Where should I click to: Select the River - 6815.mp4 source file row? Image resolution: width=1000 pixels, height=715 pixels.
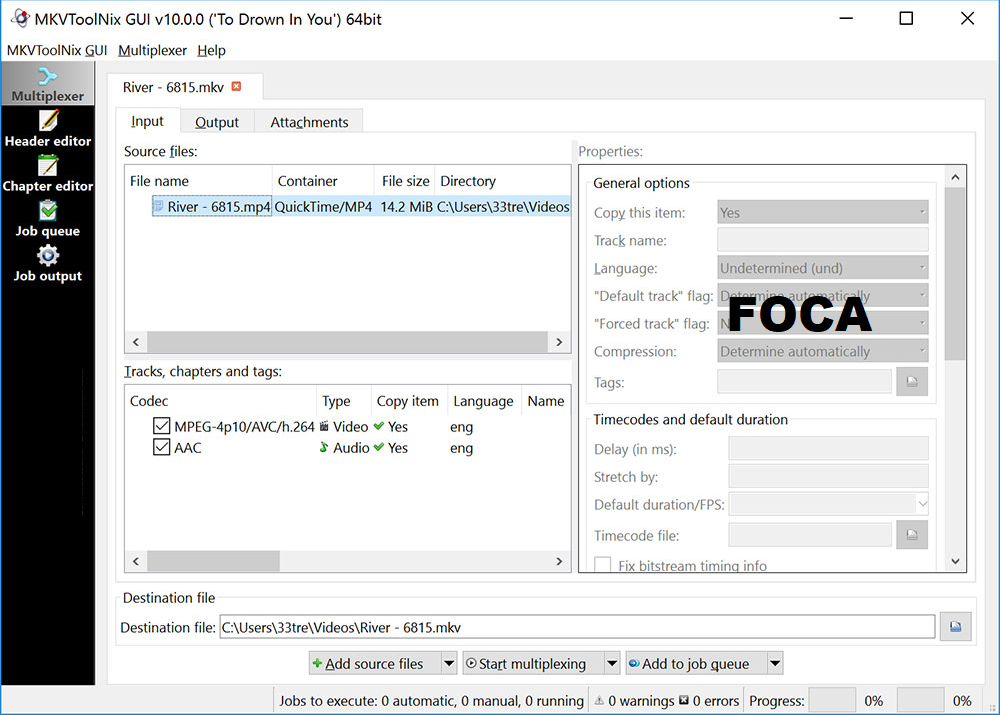click(x=348, y=206)
